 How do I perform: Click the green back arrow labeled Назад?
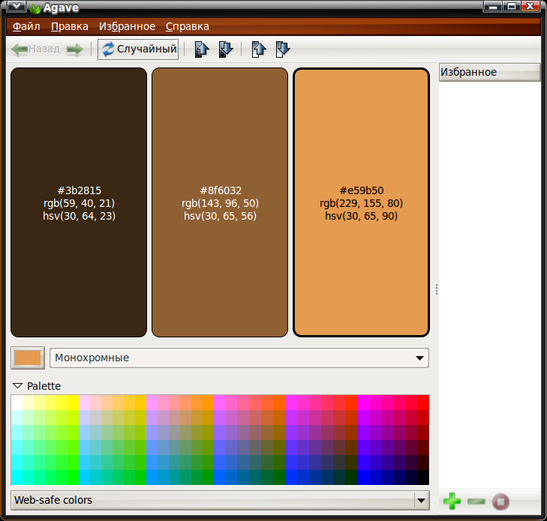[x=36, y=49]
